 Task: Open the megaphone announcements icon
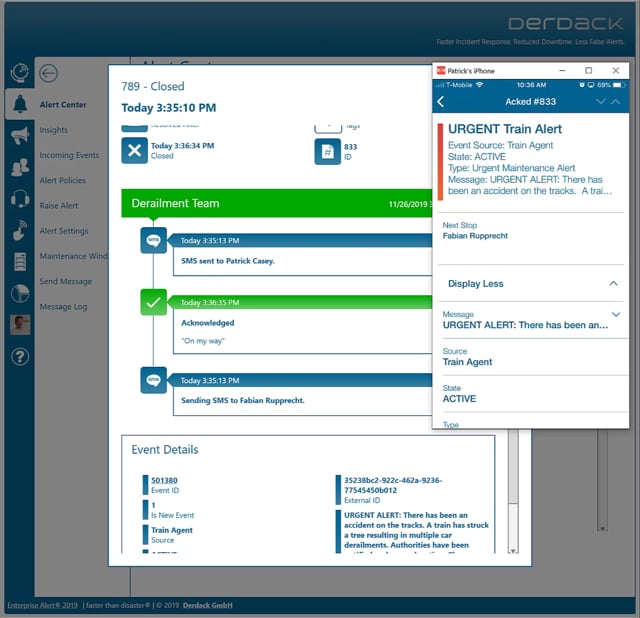pyautogui.click(x=20, y=135)
